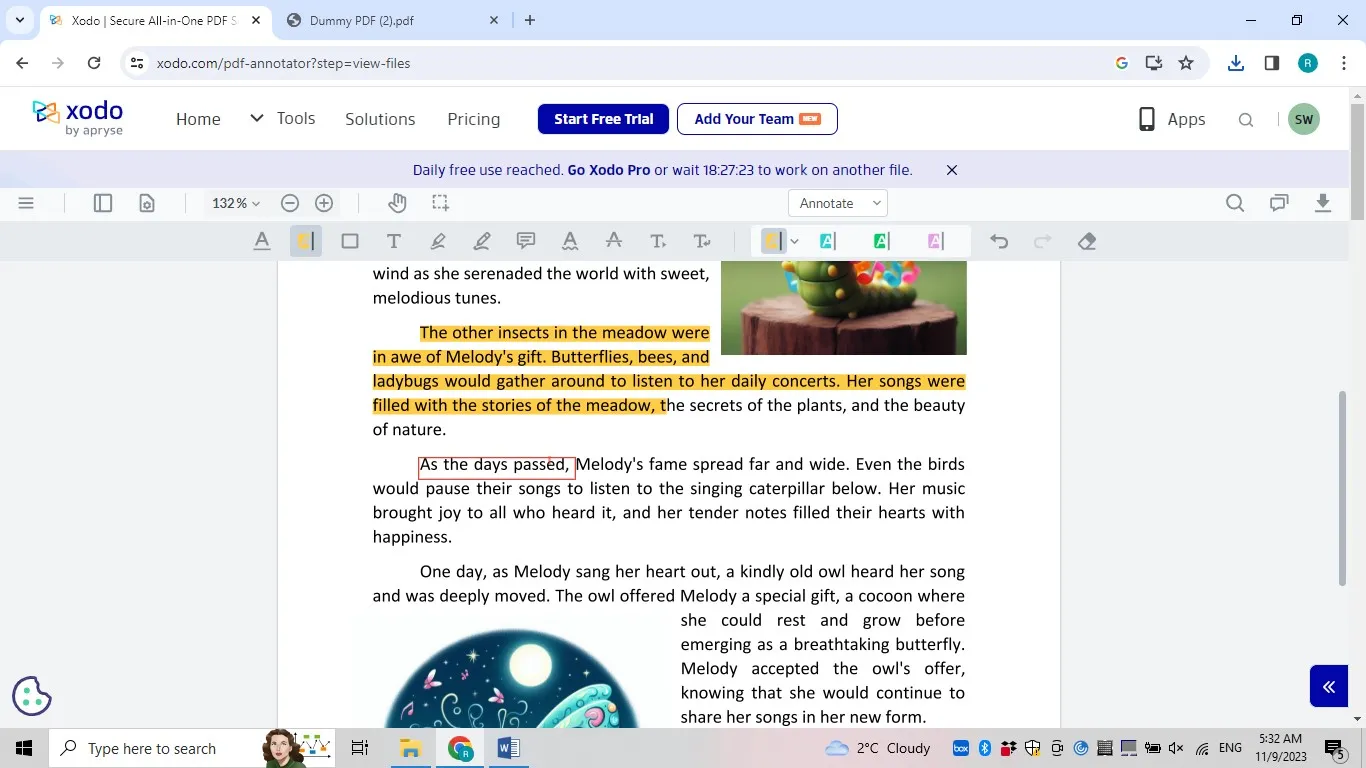Select the freehand Pen annotation tool
The height and width of the screenshot is (768, 1366).
[437, 240]
